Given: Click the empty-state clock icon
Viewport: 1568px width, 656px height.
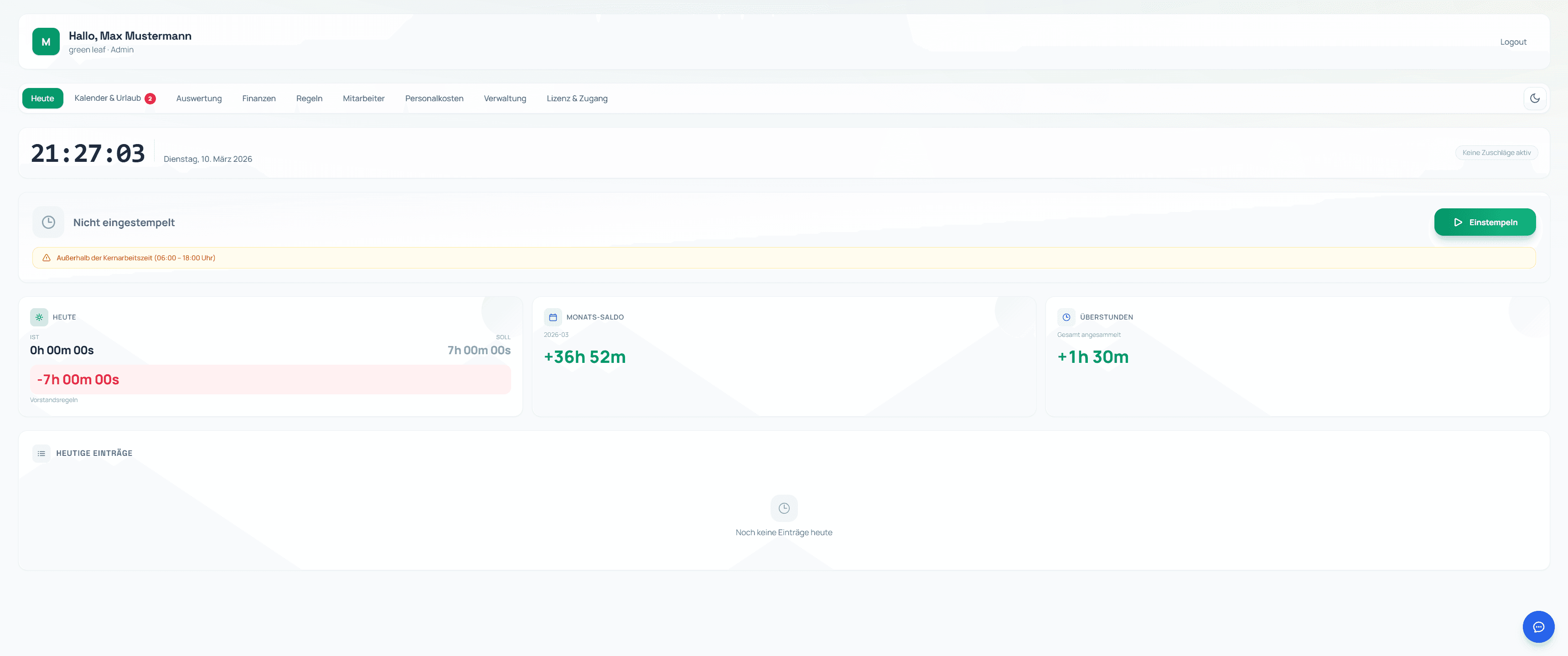Looking at the screenshot, I should (783, 508).
